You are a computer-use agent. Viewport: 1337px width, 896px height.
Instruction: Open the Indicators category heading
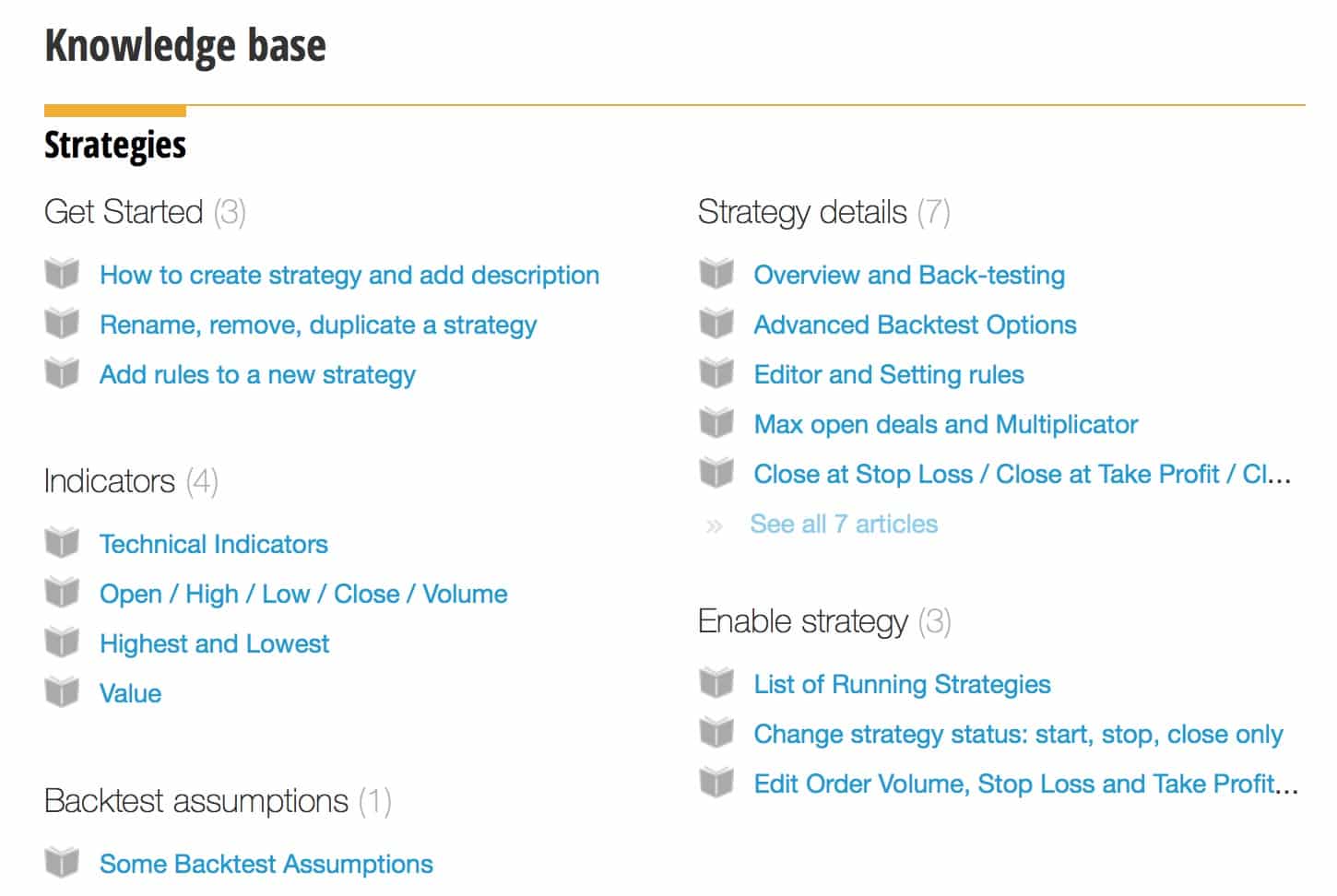pos(110,481)
